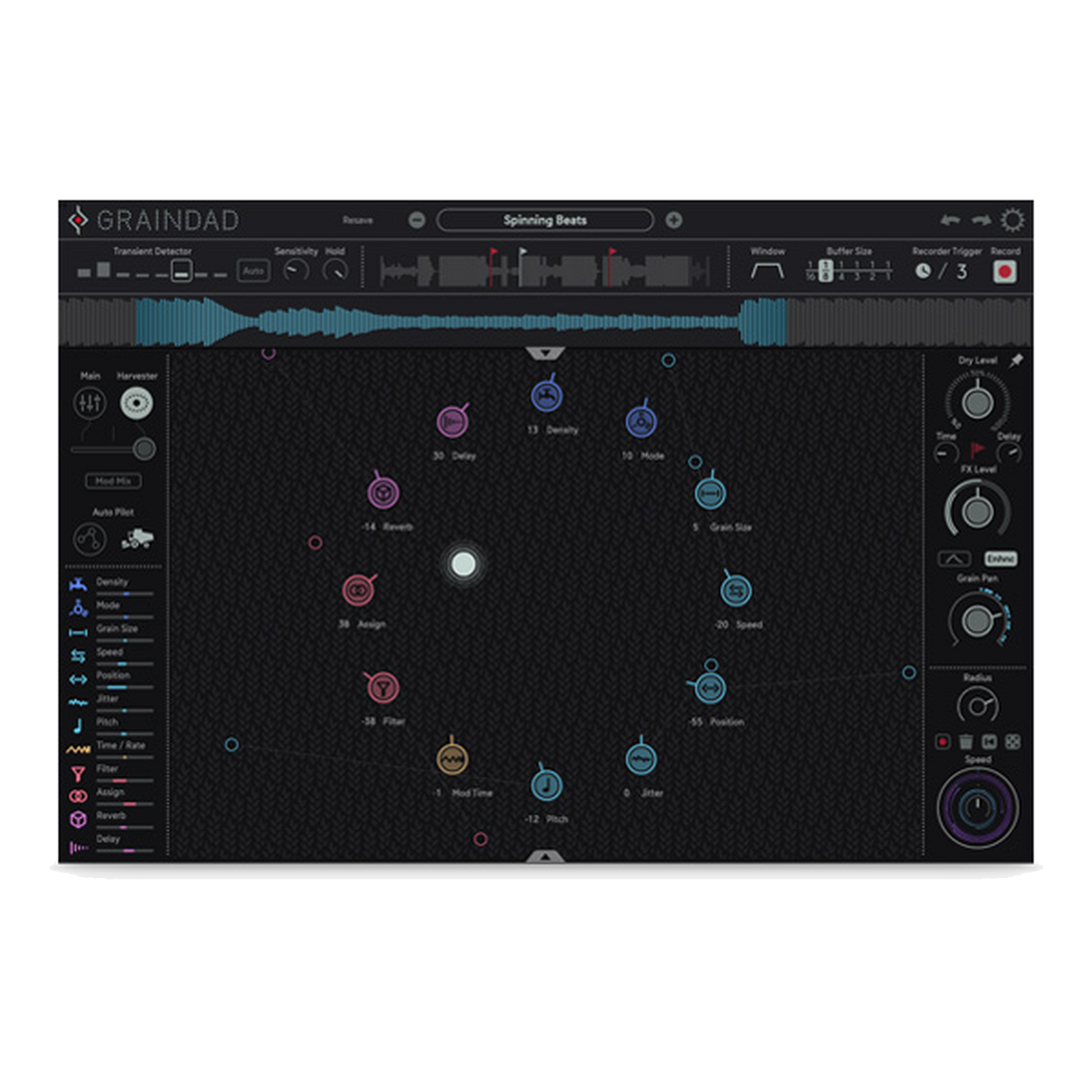The image size is (1092, 1092).
Task: Select the Grain Size node in the orbit
Action: (x=710, y=492)
